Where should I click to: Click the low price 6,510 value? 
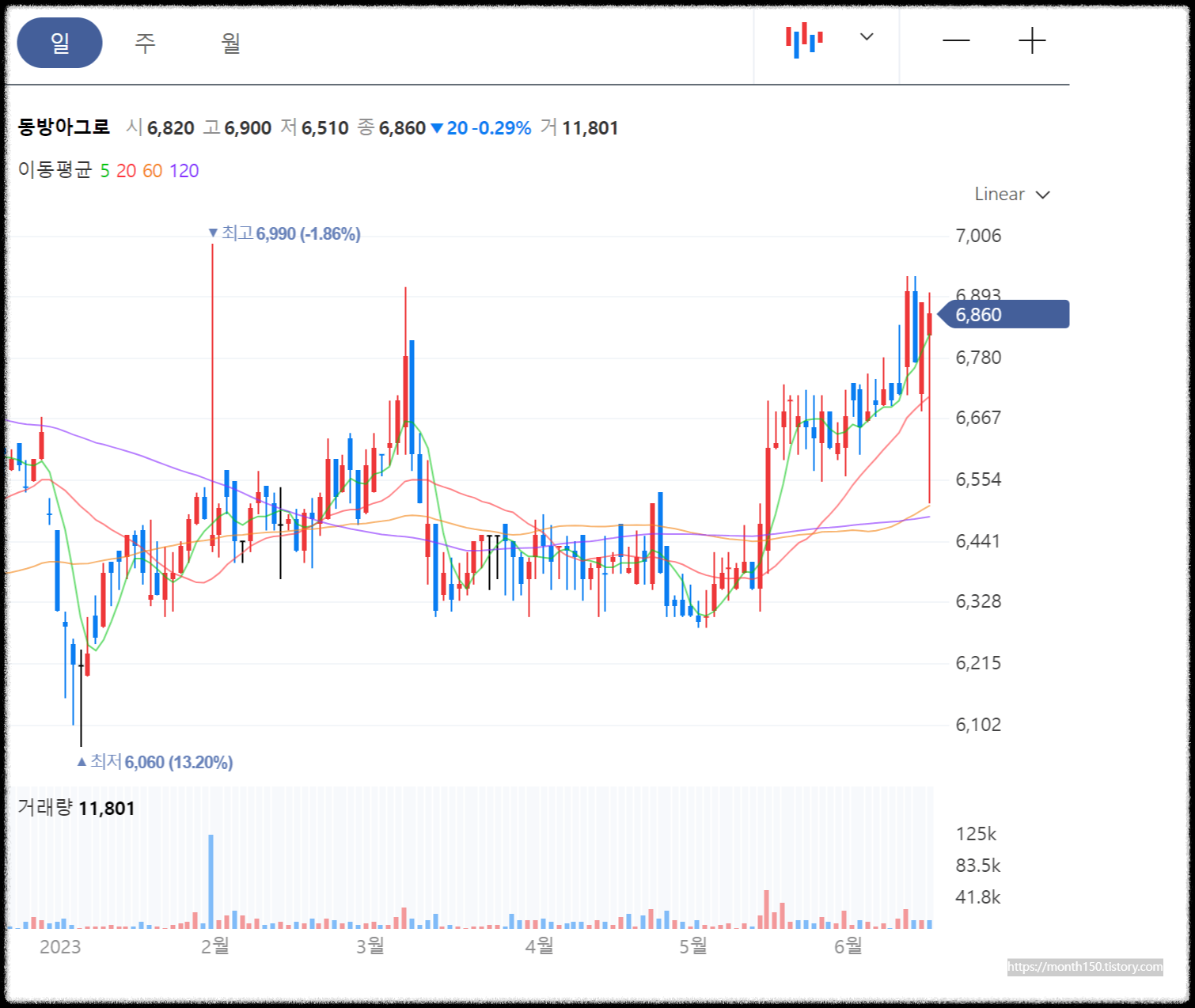pyautogui.click(x=325, y=128)
